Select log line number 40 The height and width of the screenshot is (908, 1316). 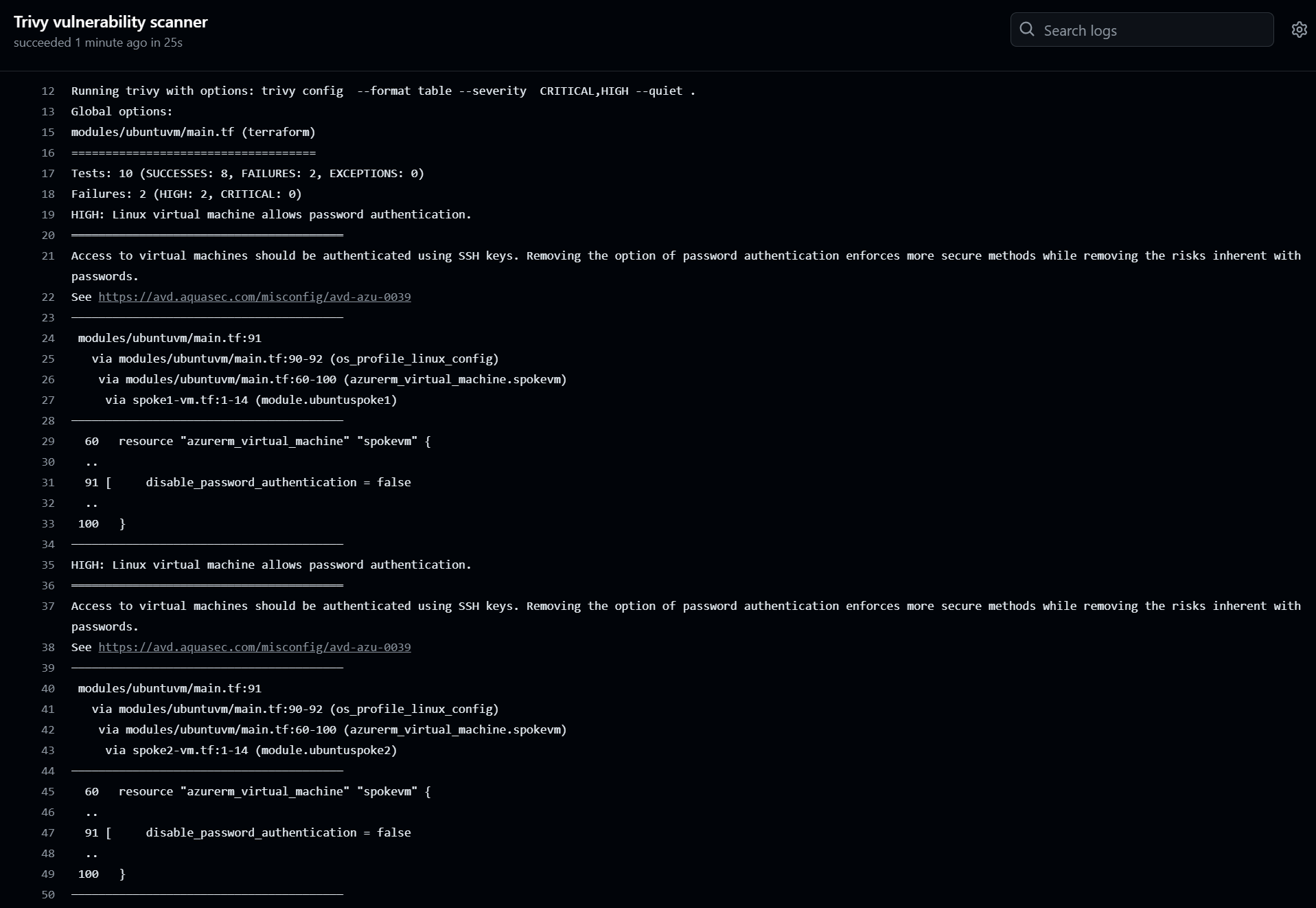click(48, 688)
